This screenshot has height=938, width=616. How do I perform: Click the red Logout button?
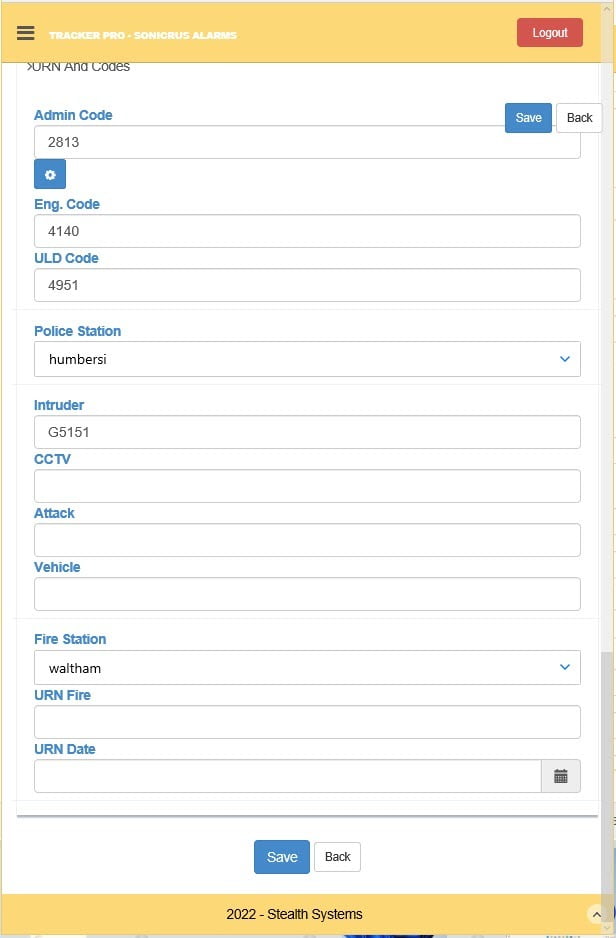click(x=549, y=33)
